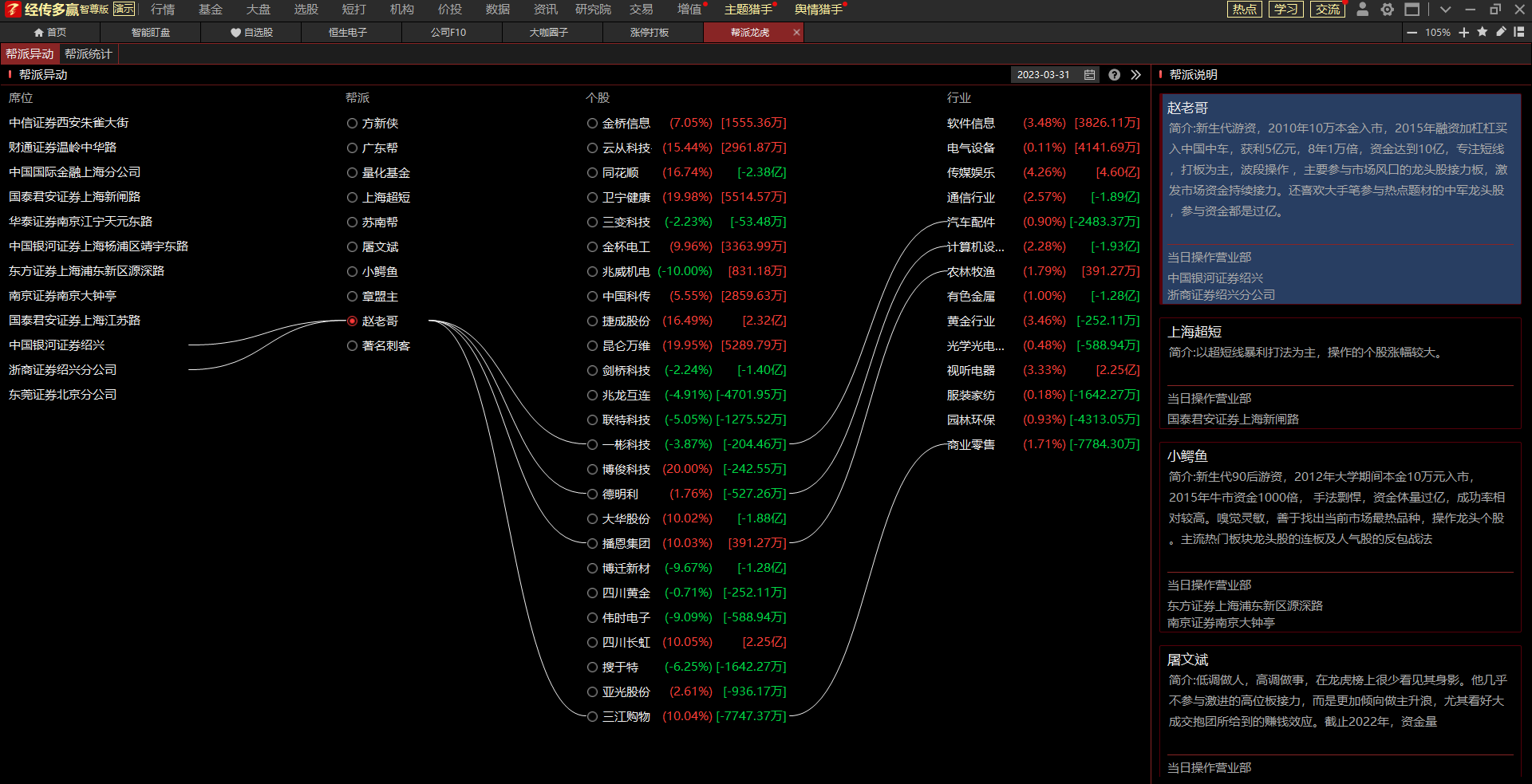The height and width of the screenshot is (784, 1532).
Task: Open the 上海超短 description card
Action: click(1340, 373)
